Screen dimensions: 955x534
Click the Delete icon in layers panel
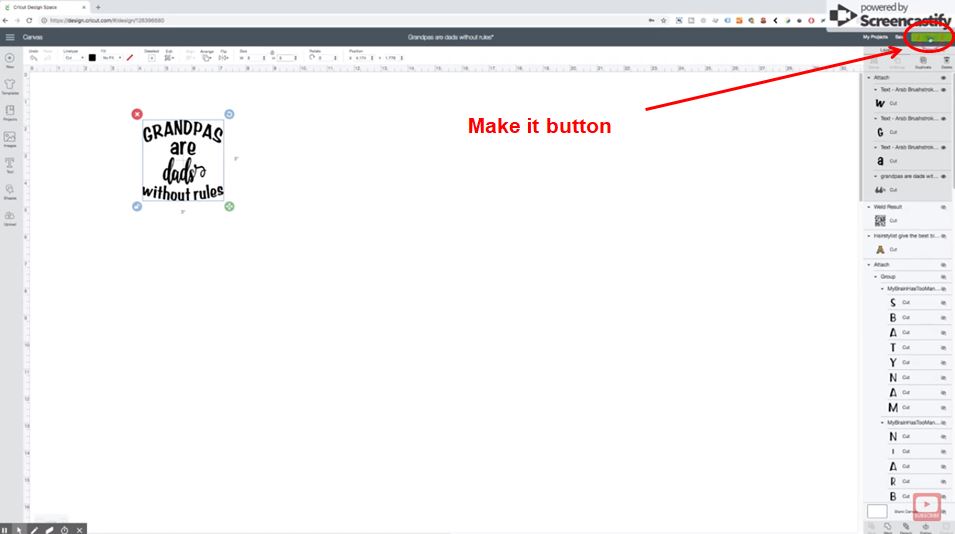(946, 61)
